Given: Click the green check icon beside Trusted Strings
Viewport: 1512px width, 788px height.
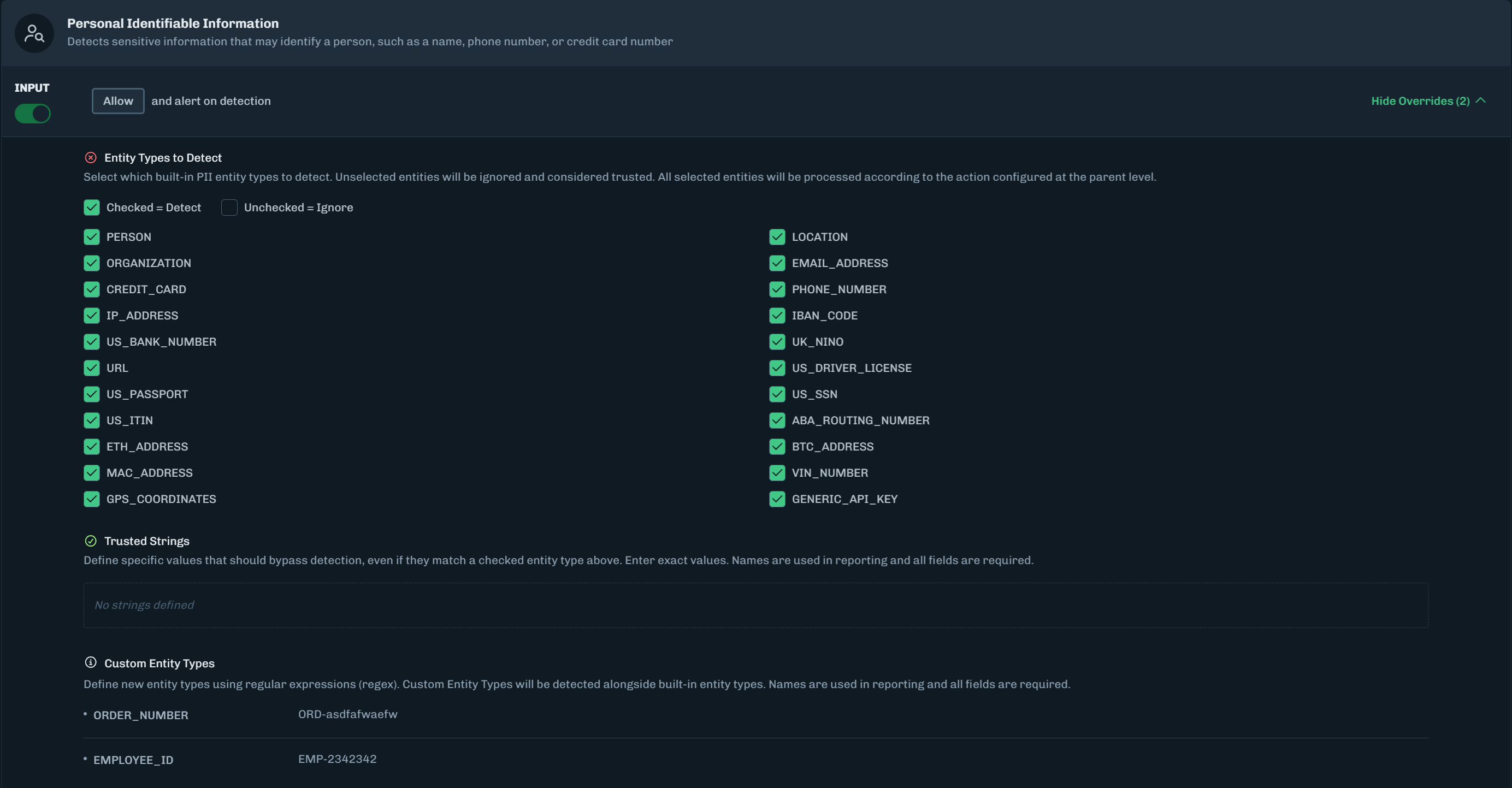Looking at the screenshot, I should [x=90, y=541].
